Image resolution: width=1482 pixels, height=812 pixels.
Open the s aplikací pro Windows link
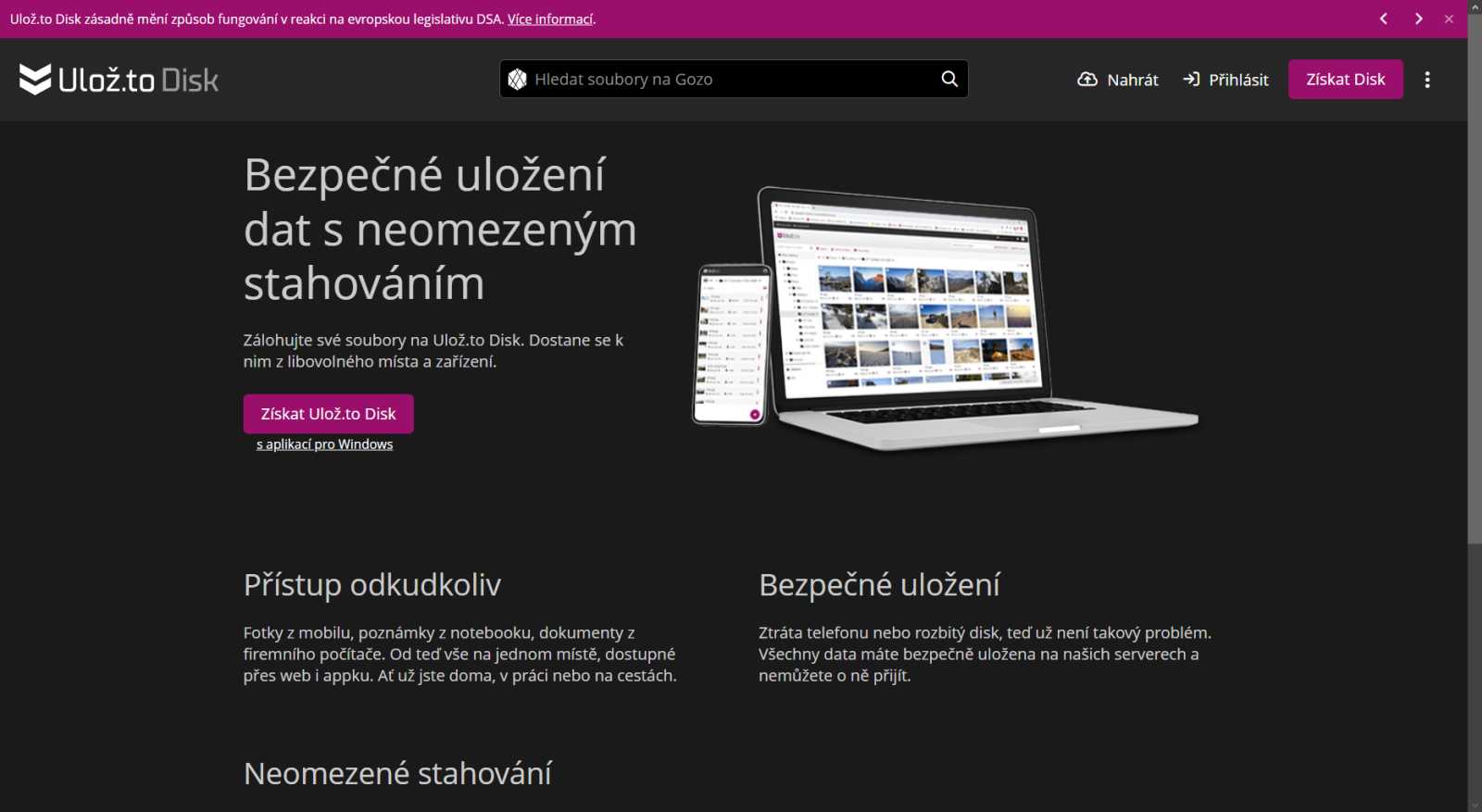tap(324, 444)
